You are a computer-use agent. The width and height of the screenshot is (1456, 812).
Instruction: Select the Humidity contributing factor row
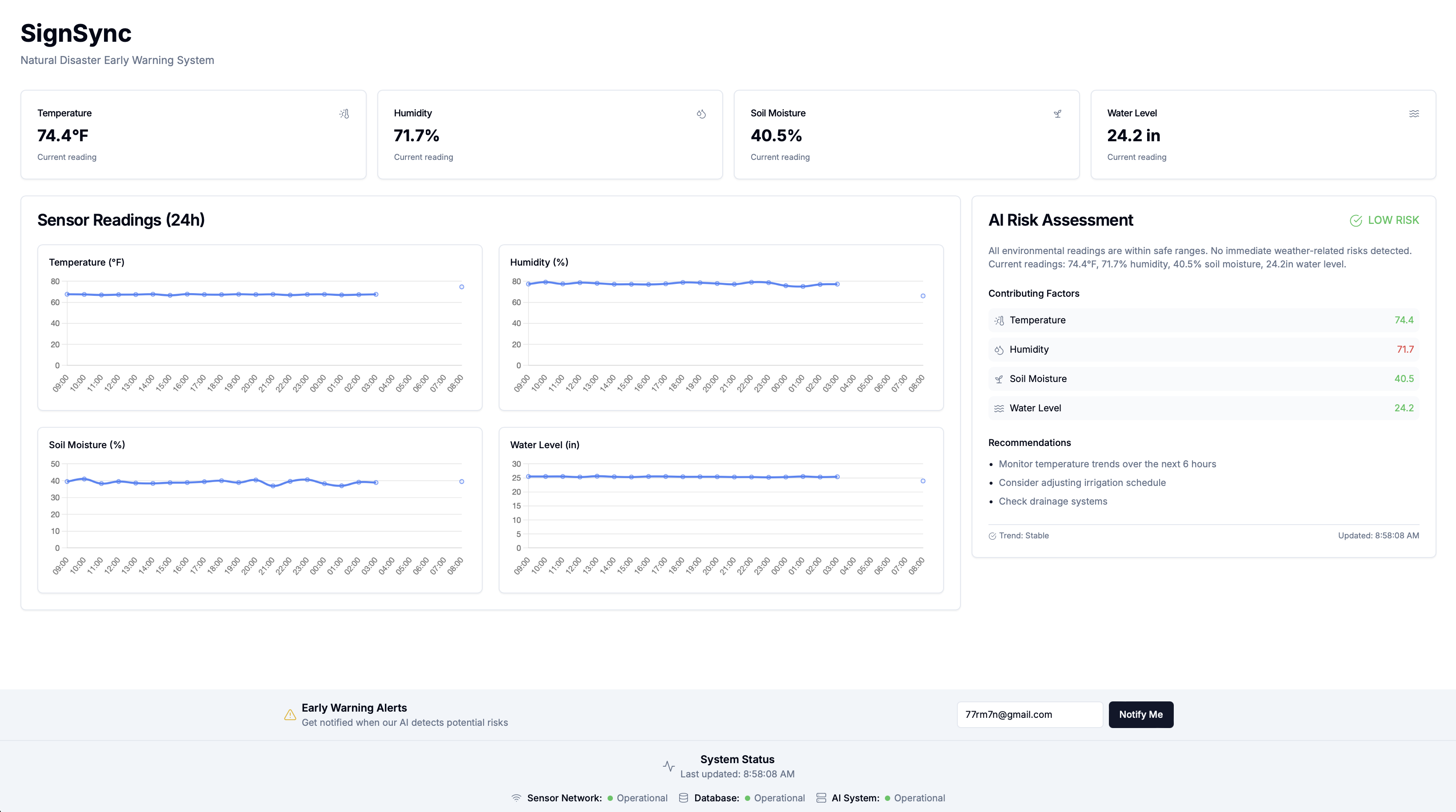click(x=1204, y=349)
